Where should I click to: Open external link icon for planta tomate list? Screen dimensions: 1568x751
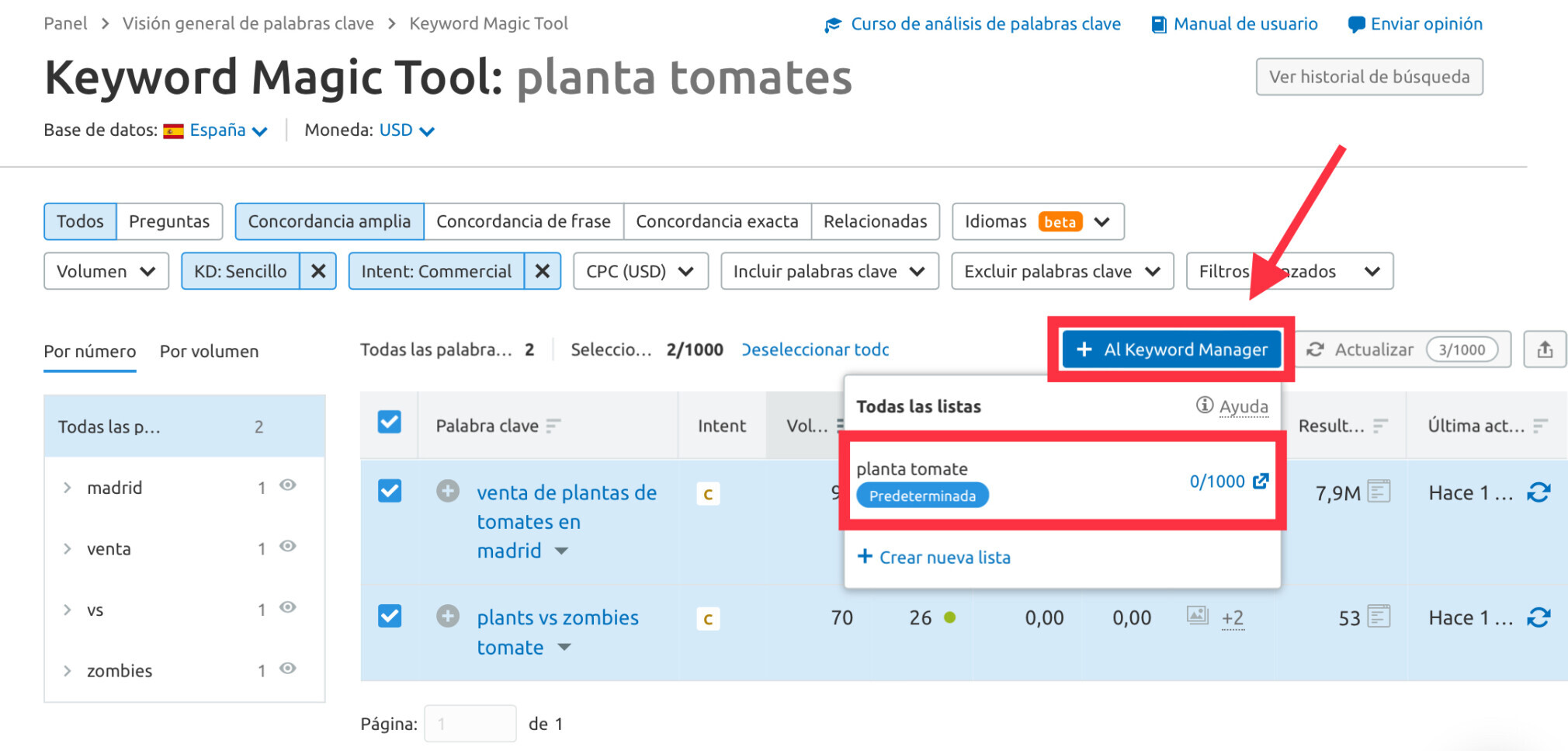click(x=1261, y=481)
